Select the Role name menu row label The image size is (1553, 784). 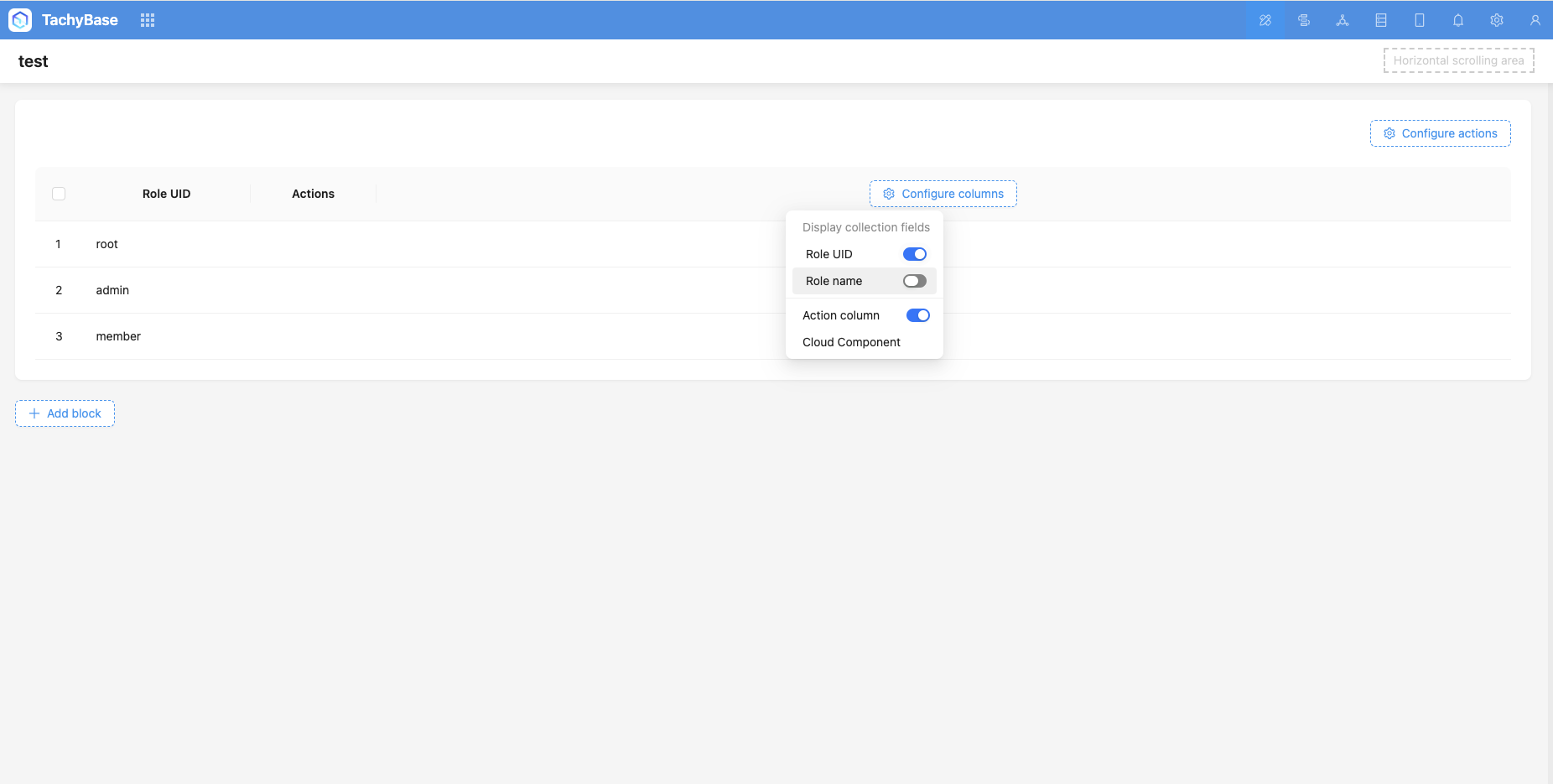(x=834, y=281)
